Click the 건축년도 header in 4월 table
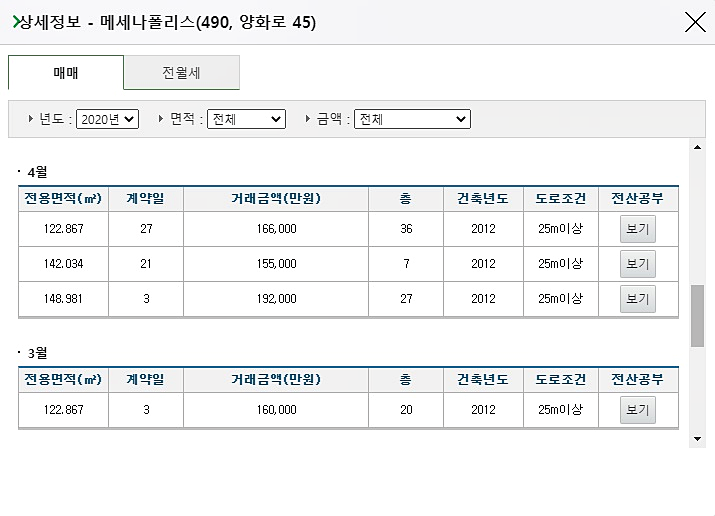 [483, 199]
